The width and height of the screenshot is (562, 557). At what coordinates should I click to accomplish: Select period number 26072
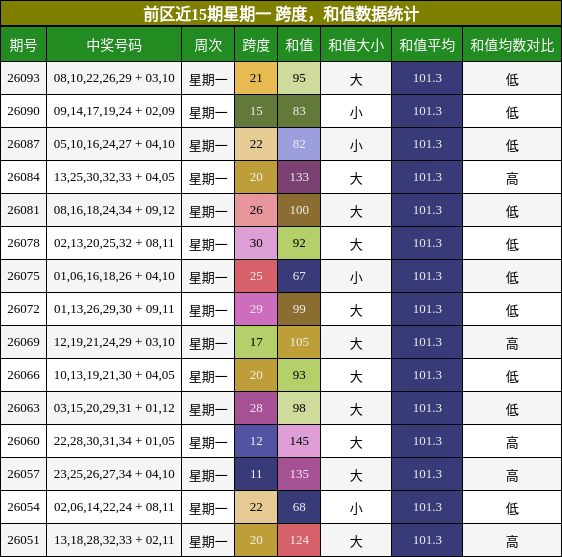tap(23, 309)
